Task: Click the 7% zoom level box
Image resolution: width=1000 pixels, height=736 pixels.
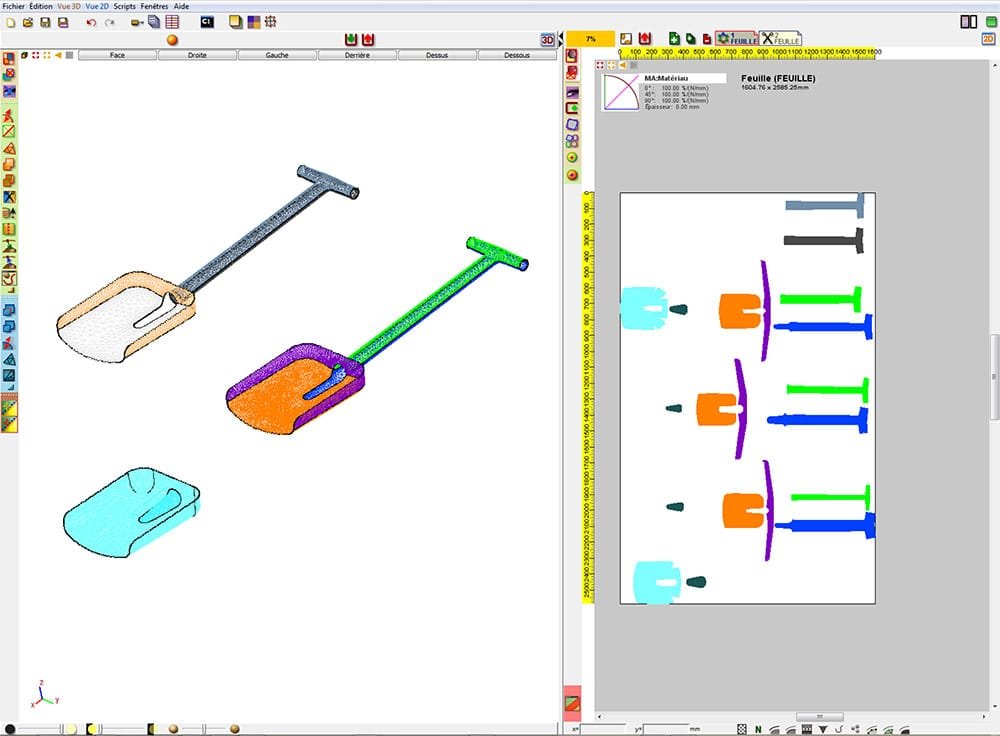Action: pos(591,38)
